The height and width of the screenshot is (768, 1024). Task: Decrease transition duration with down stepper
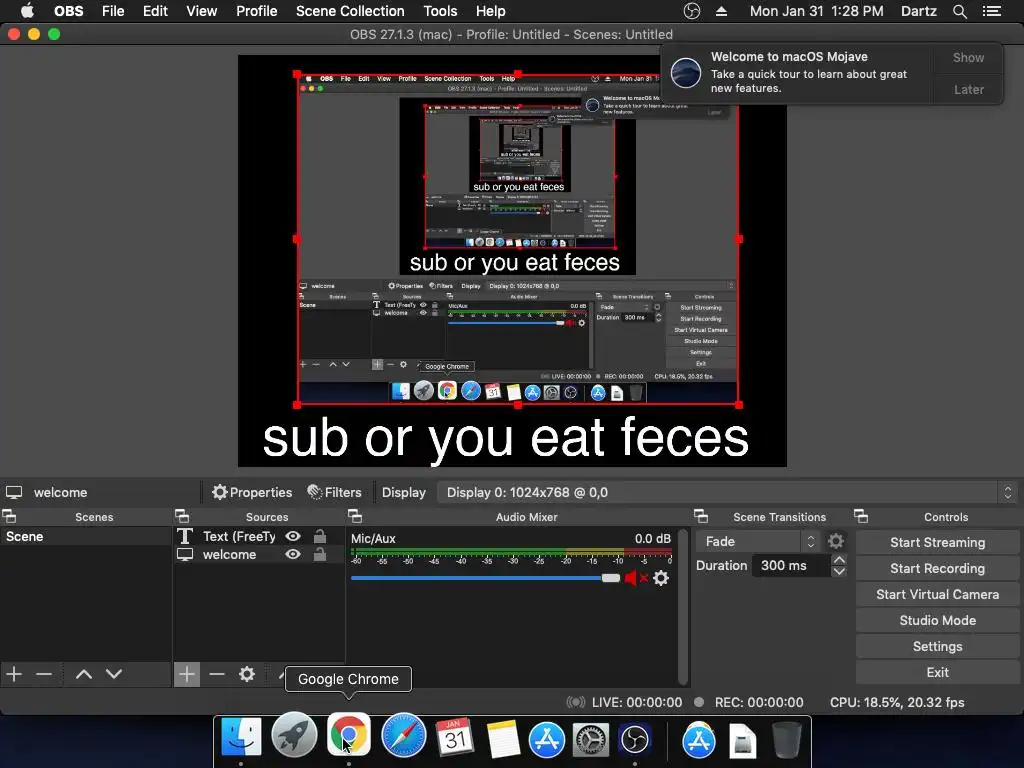[x=839, y=571]
